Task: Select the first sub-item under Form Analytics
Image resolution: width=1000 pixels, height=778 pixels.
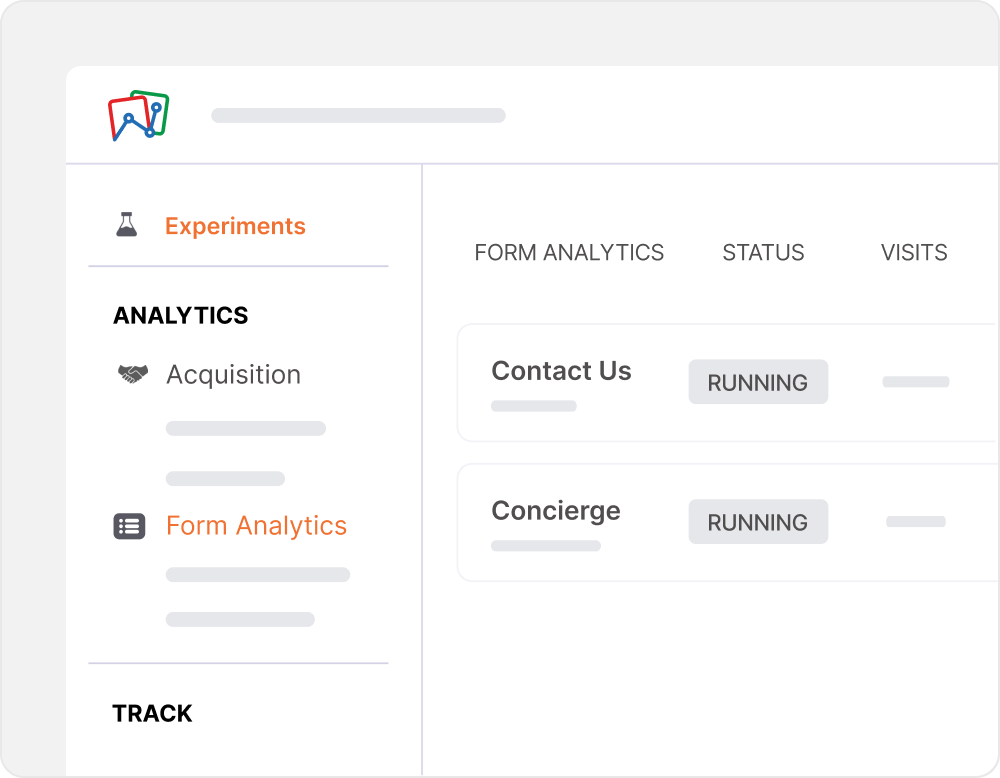Action: click(x=257, y=575)
